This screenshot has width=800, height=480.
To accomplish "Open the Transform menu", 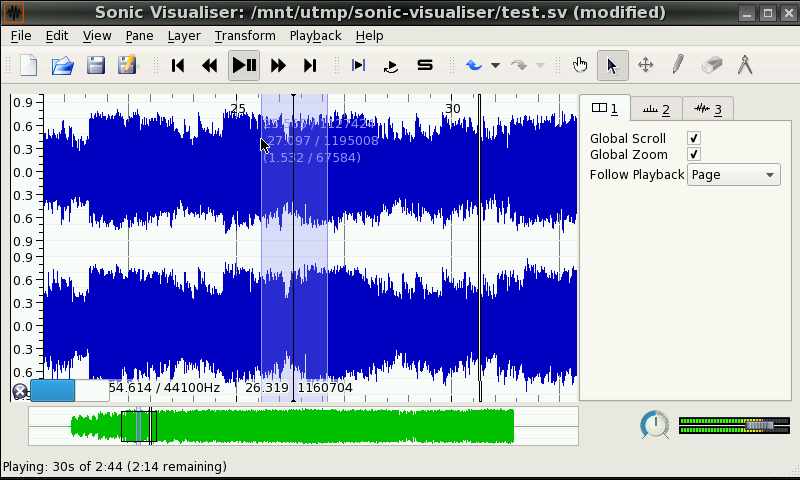I will pos(245,36).
